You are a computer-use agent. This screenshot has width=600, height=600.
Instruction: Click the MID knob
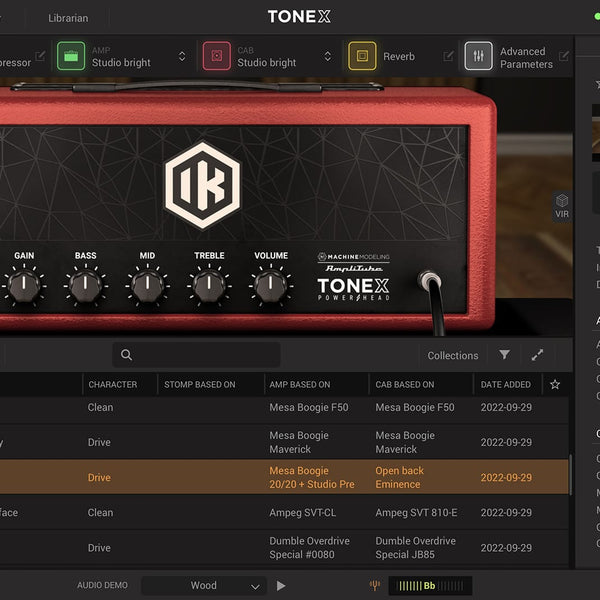[x=147, y=285]
